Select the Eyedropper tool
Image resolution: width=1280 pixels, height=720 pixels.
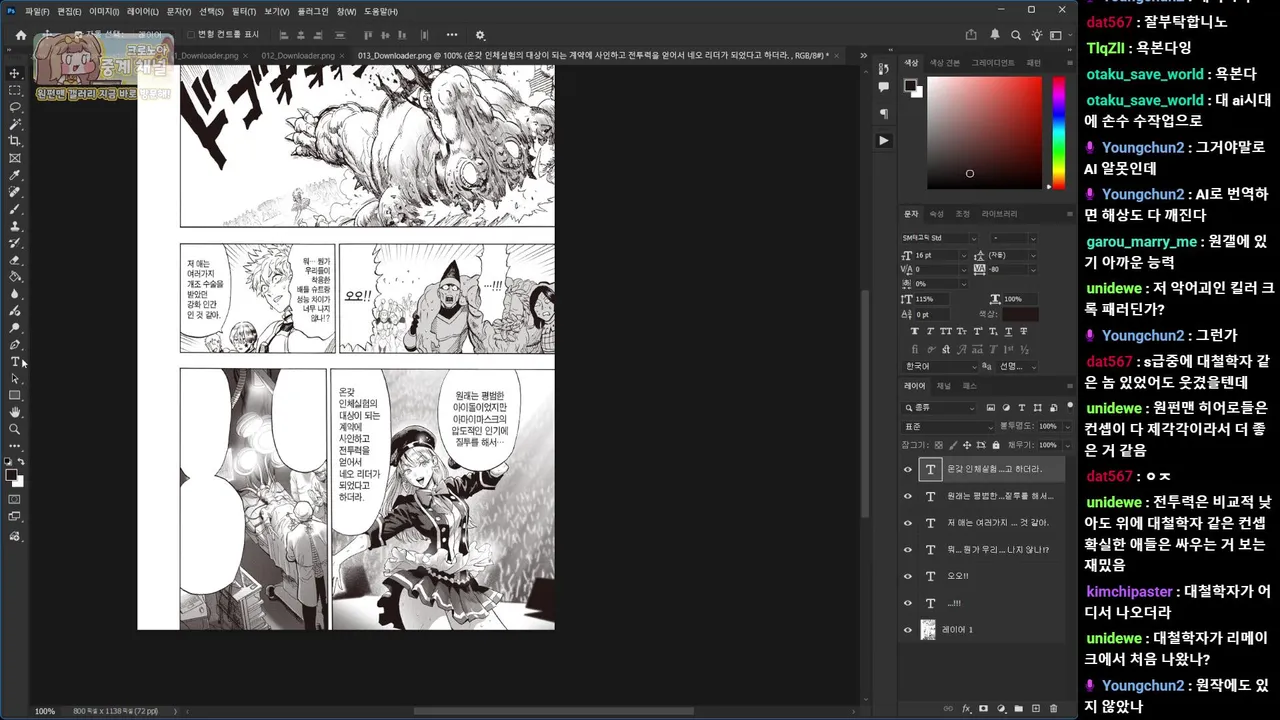click(x=15, y=175)
